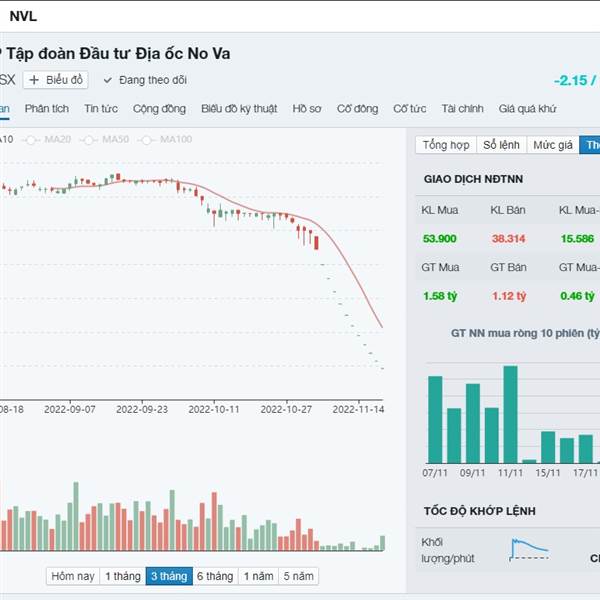Click the GIAO DỊCH NĐTNN heading
The width and height of the screenshot is (600, 600).
pos(473,179)
